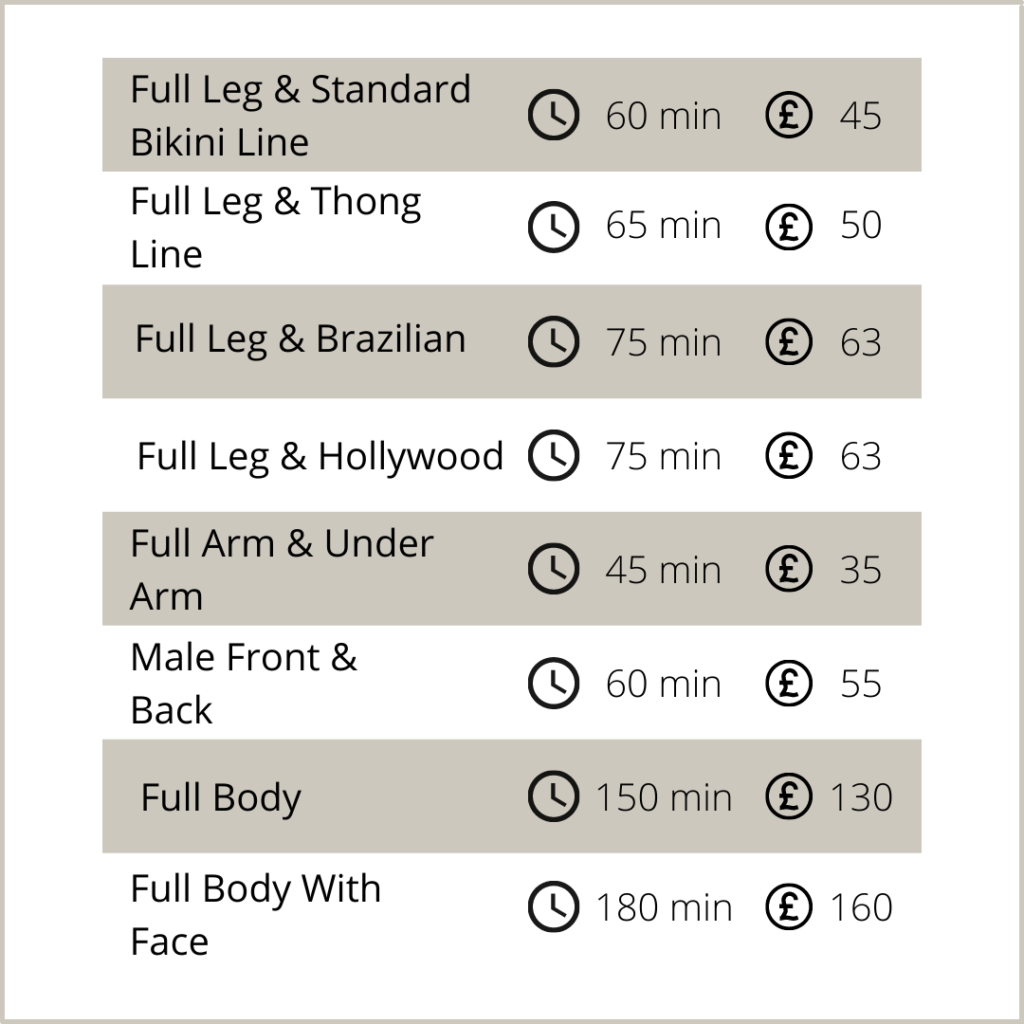Select Full Leg & Standard Bikini Line service
Viewport: 1024px width, 1024px height.
tap(300, 116)
